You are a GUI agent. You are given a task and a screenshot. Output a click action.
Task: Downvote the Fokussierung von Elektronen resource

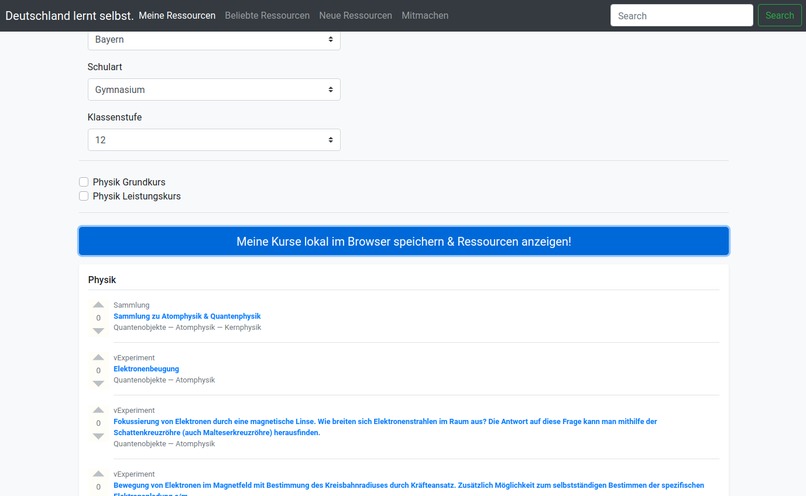click(x=98, y=436)
